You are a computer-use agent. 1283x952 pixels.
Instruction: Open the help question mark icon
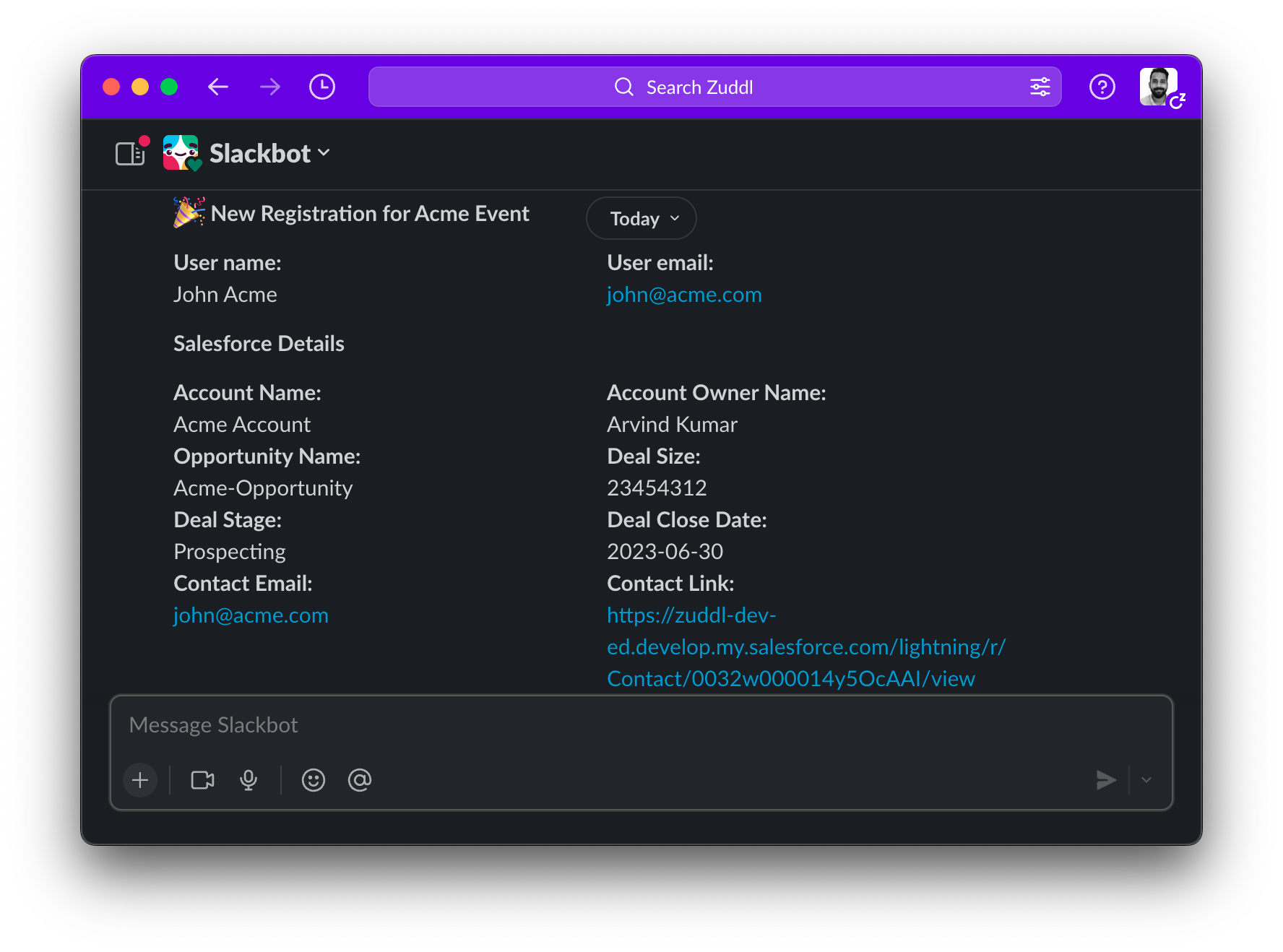[x=1102, y=87]
